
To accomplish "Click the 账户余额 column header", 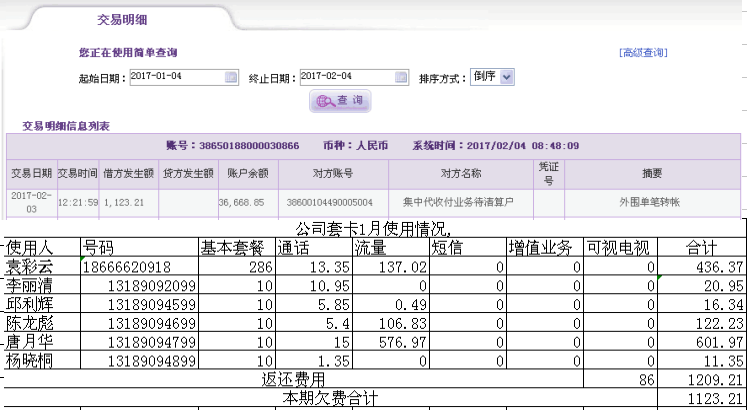I will pyautogui.click(x=245, y=173).
